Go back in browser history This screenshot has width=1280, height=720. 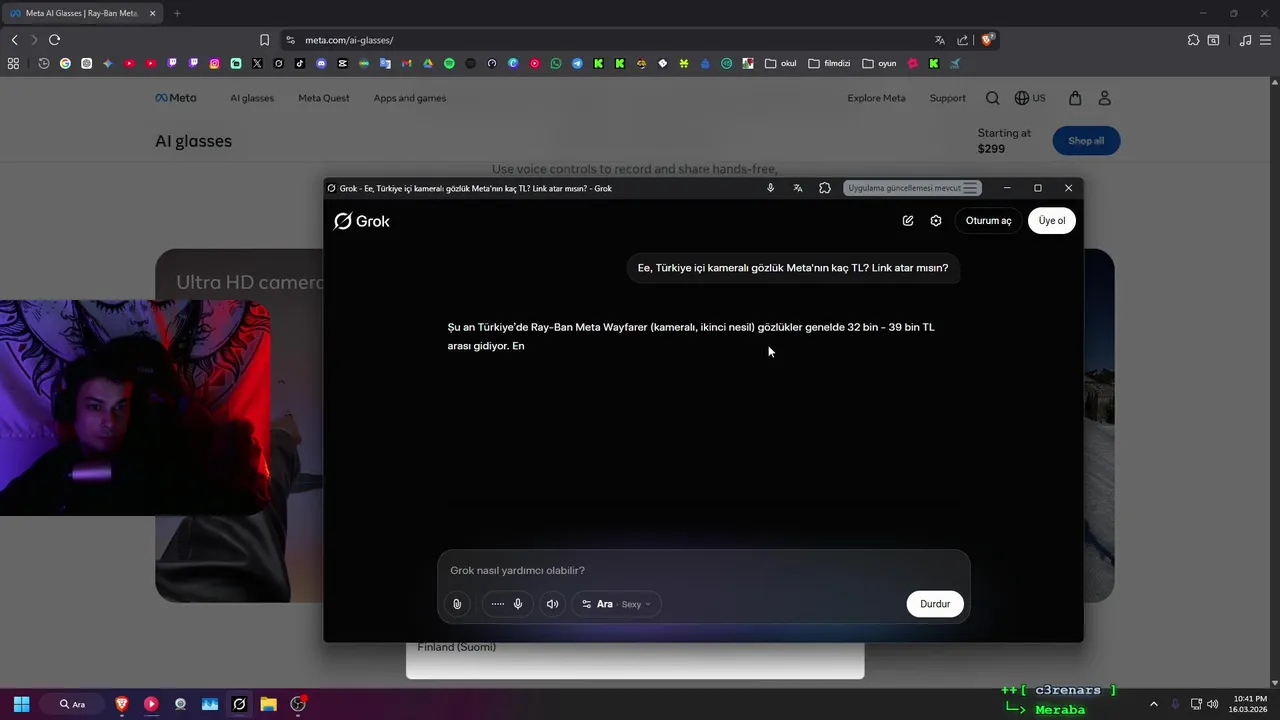pos(14,40)
